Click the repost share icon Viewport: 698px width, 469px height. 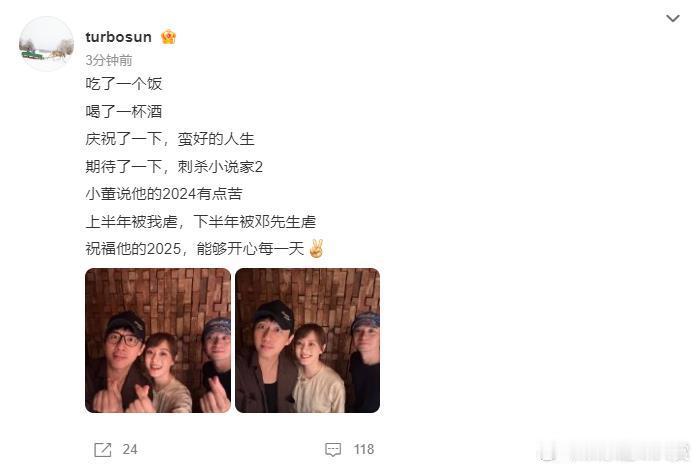103,449
